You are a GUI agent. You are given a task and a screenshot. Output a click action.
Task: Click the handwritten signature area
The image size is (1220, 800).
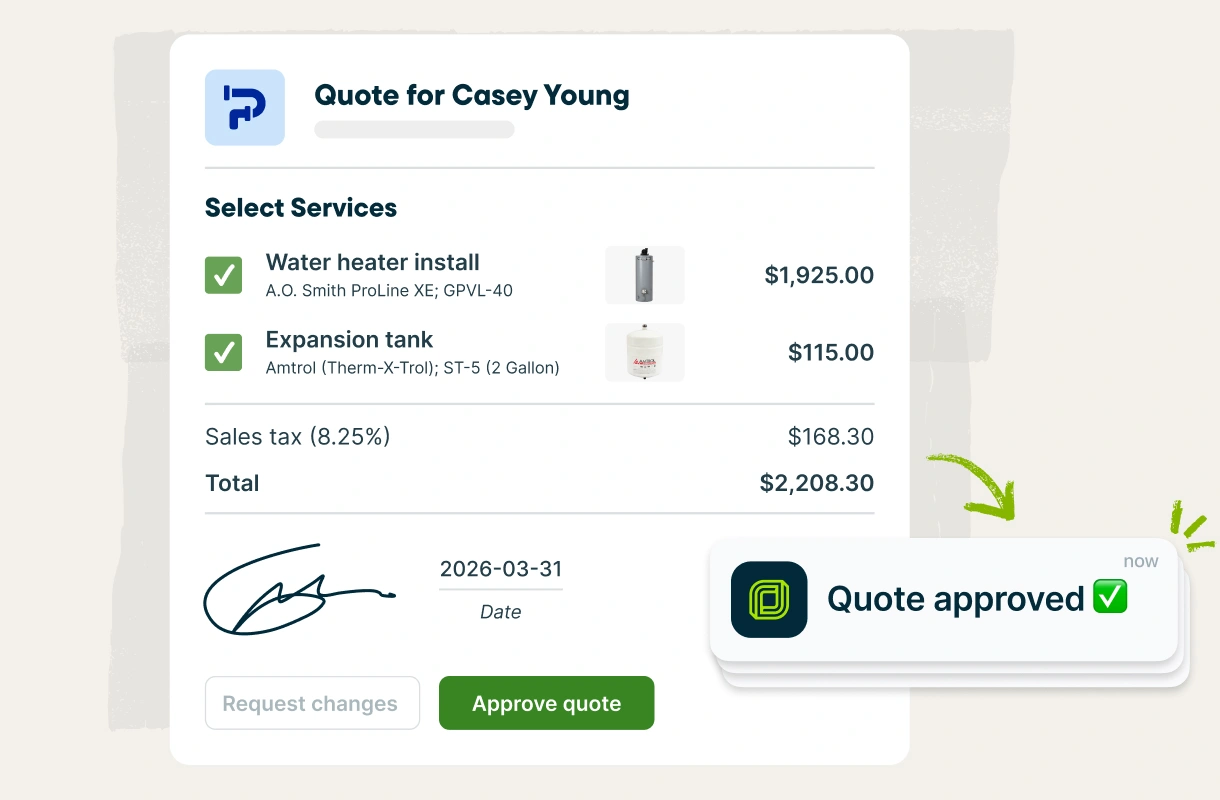[x=295, y=592]
